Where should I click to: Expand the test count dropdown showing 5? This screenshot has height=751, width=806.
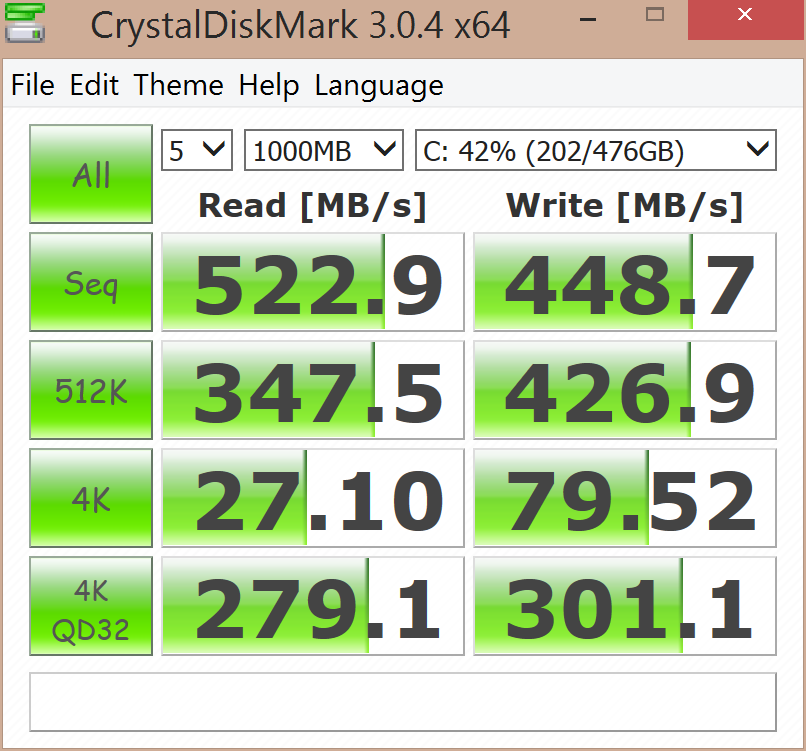click(197, 150)
